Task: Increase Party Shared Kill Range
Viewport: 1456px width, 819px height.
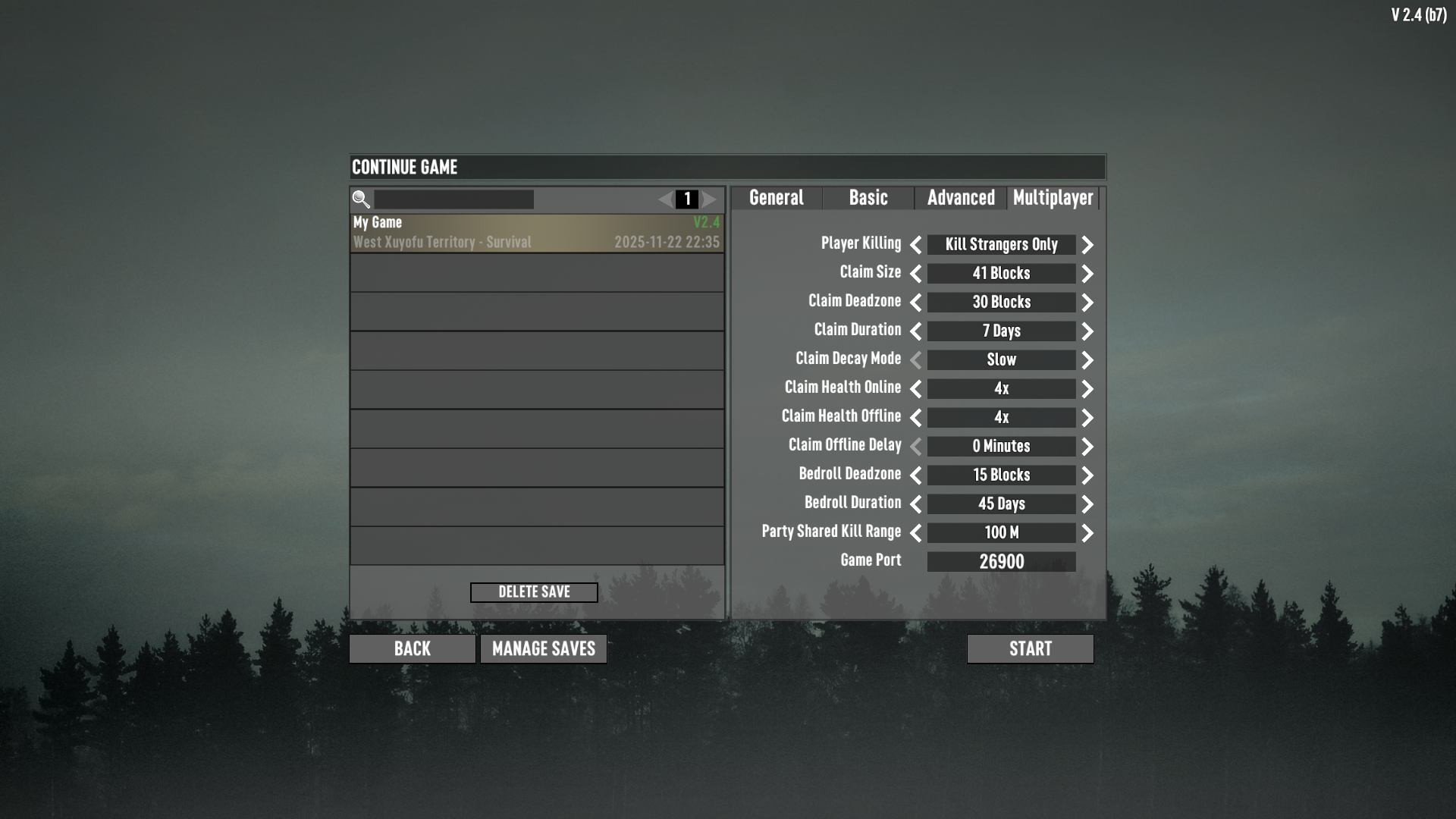Action: click(x=1087, y=533)
